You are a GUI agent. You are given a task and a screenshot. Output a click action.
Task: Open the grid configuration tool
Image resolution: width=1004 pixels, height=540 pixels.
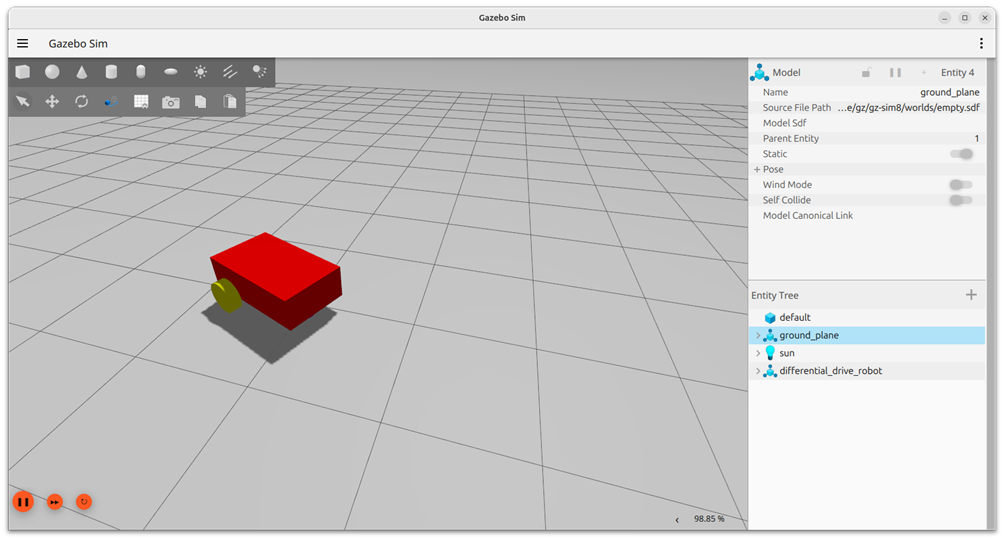pos(141,101)
